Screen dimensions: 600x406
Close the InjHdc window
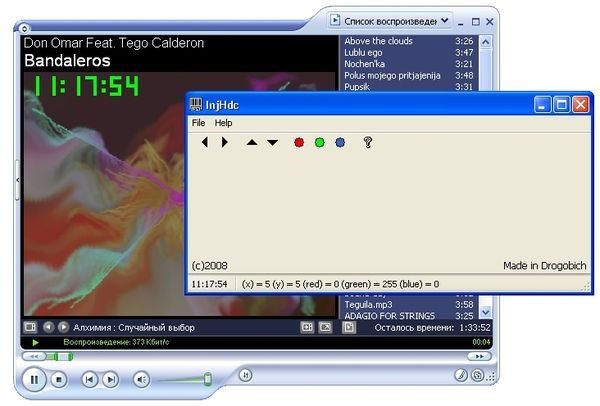(580, 104)
